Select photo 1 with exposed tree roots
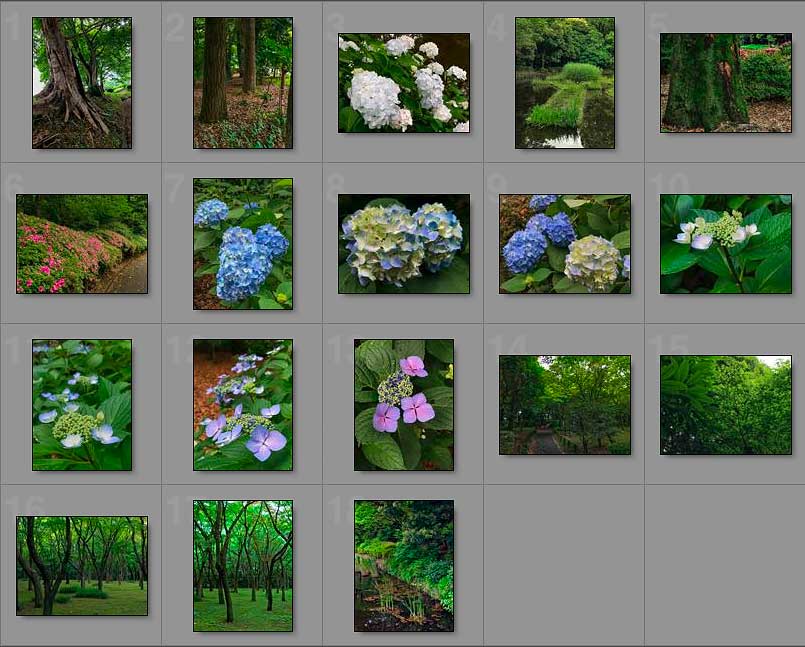 [82, 83]
